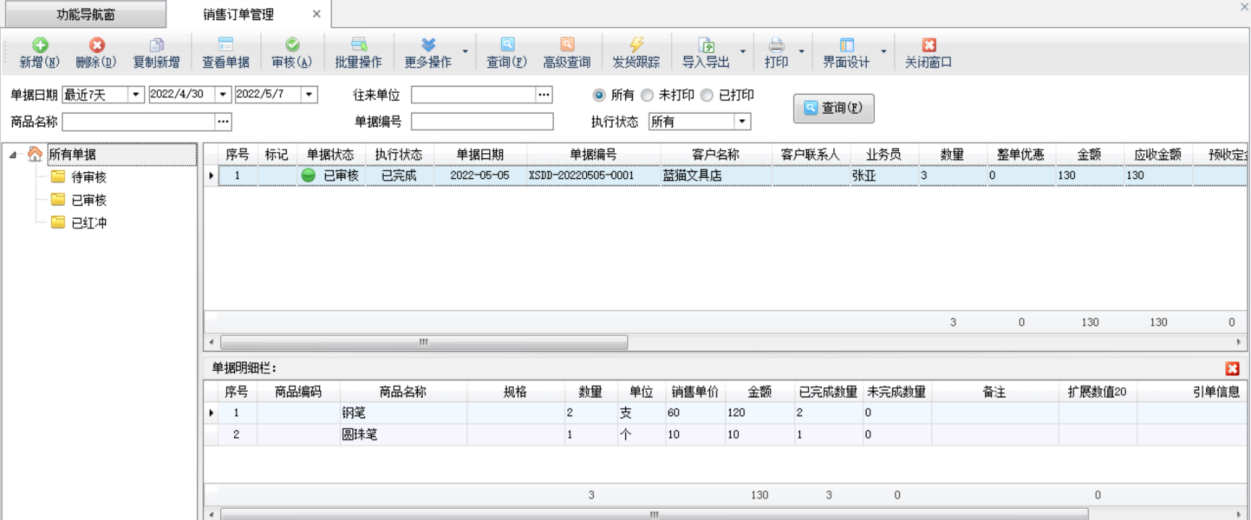1251x520 pixels.
Task: Select the 已打印 radio button
Action: (x=707, y=95)
